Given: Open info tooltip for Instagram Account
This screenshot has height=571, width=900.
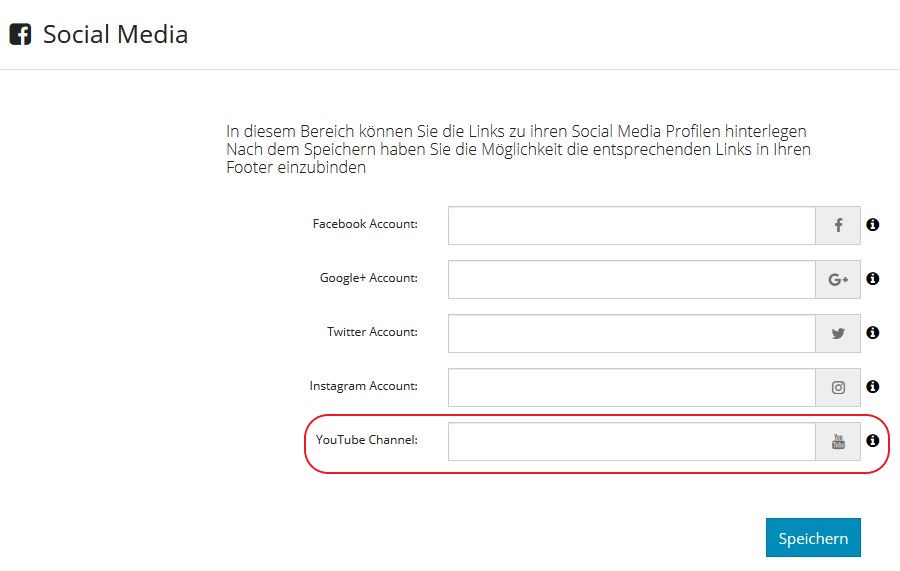Looking at the screenshot, I should click(872, 386).
